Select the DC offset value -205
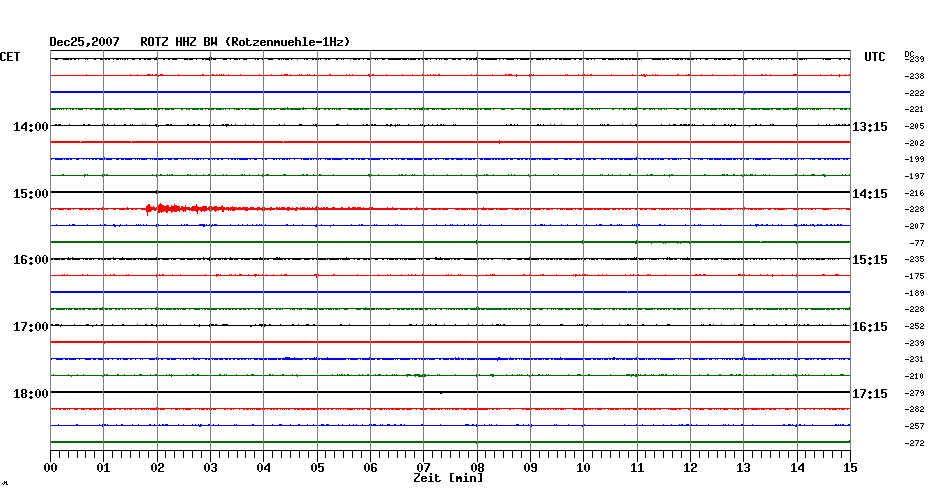This screenshot has height=494, width=930. tap(915, 126)
